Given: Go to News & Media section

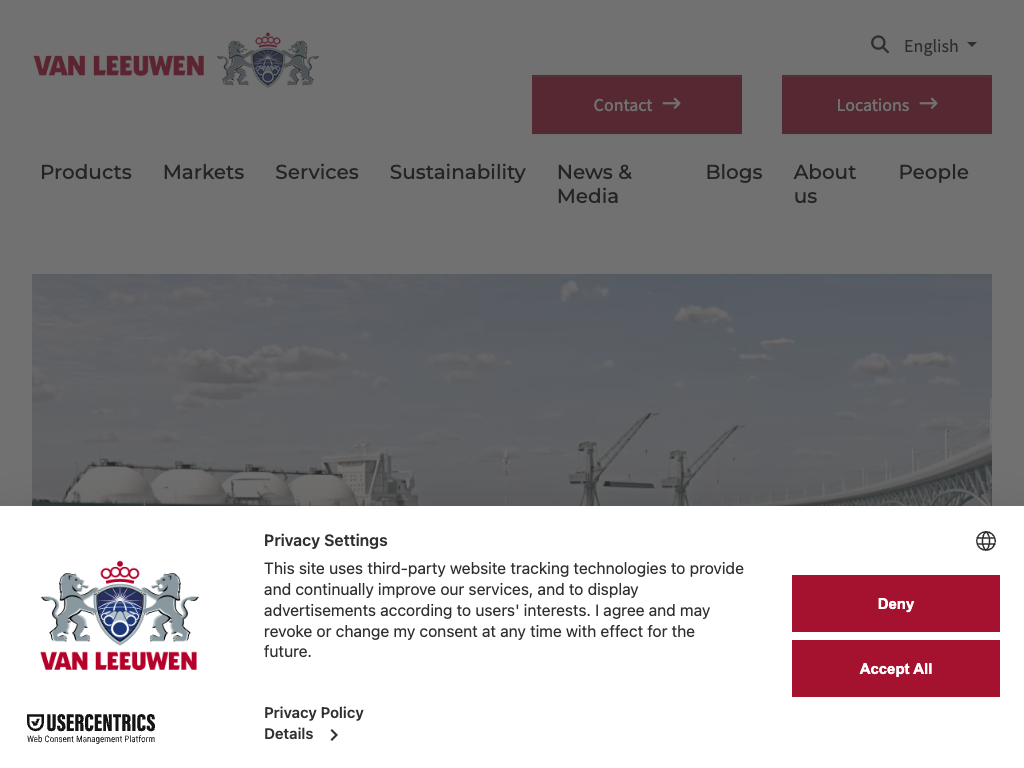Looking at the screenshot, I should coord(594,184).
